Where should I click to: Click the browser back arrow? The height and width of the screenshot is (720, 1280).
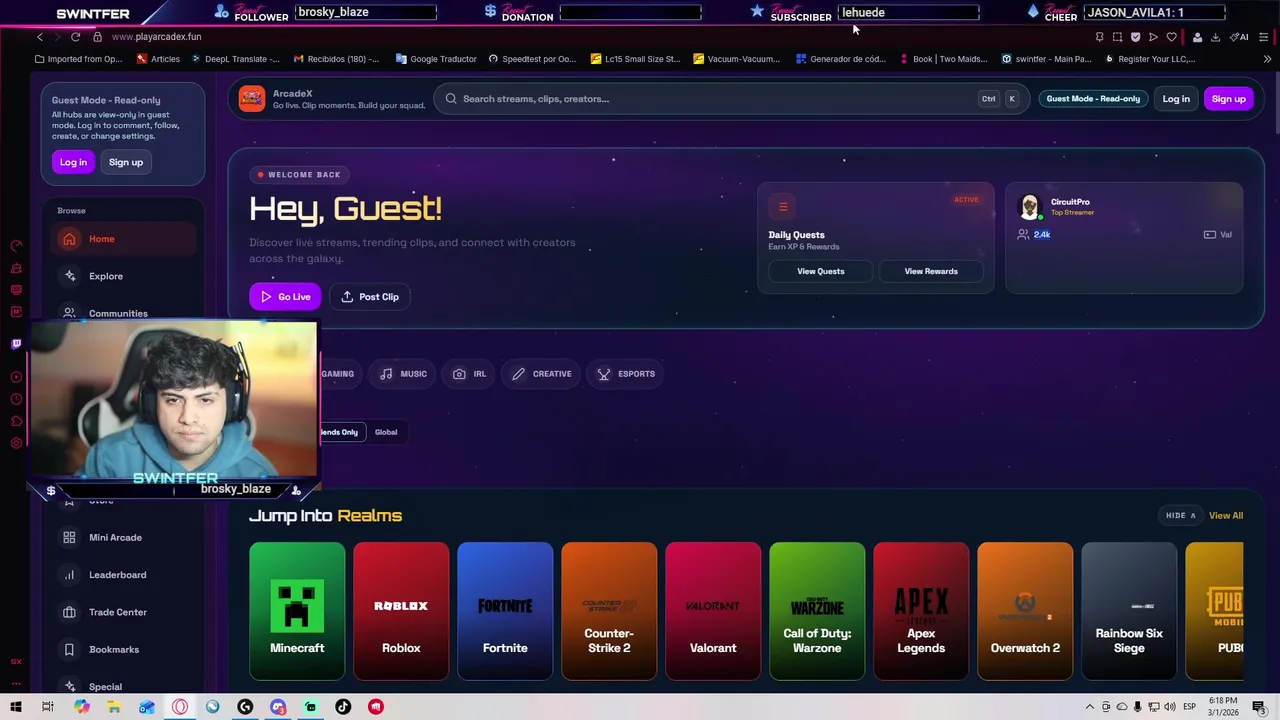40,37
